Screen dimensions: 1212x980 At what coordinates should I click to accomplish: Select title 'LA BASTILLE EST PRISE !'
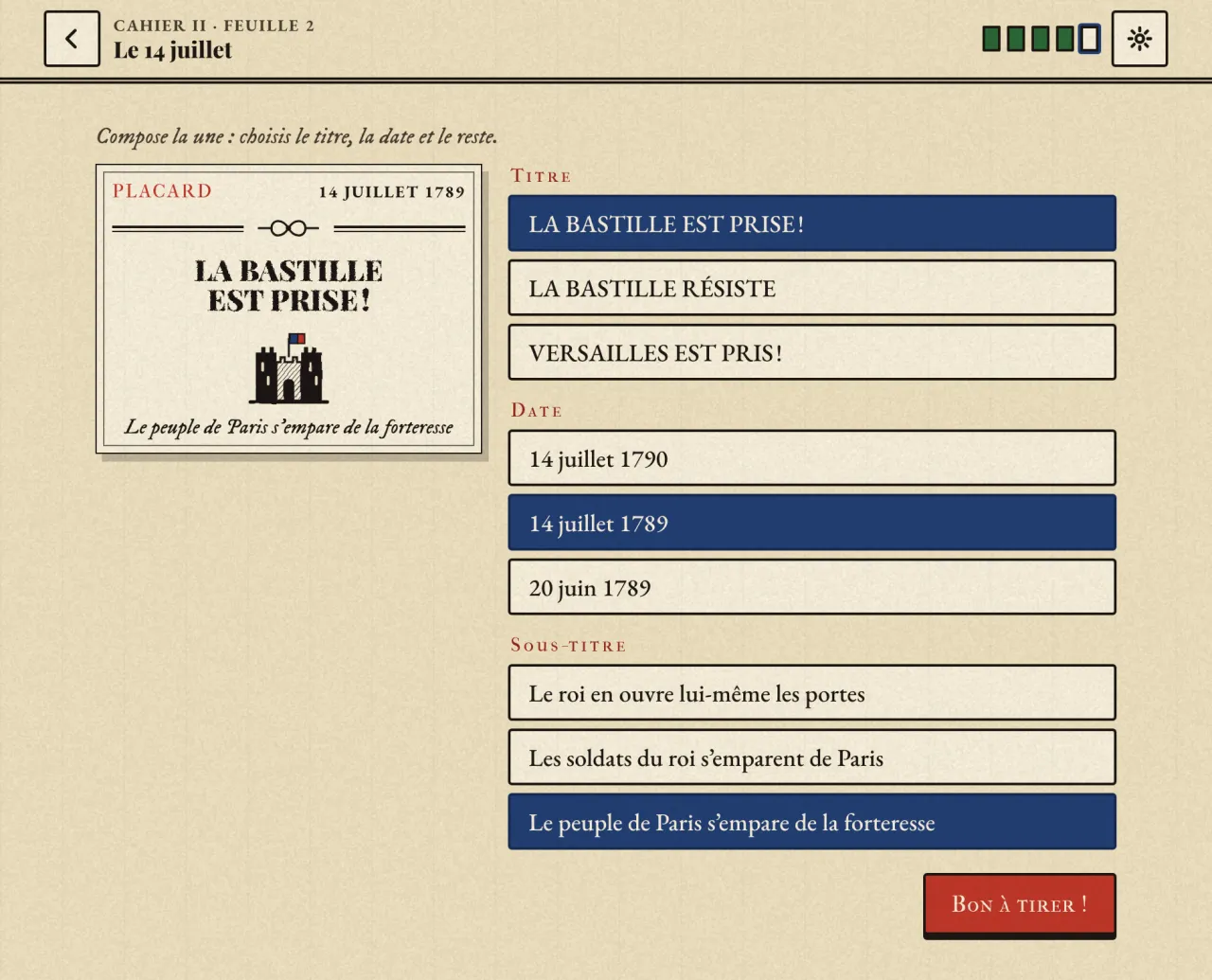[x=811, y=223]
